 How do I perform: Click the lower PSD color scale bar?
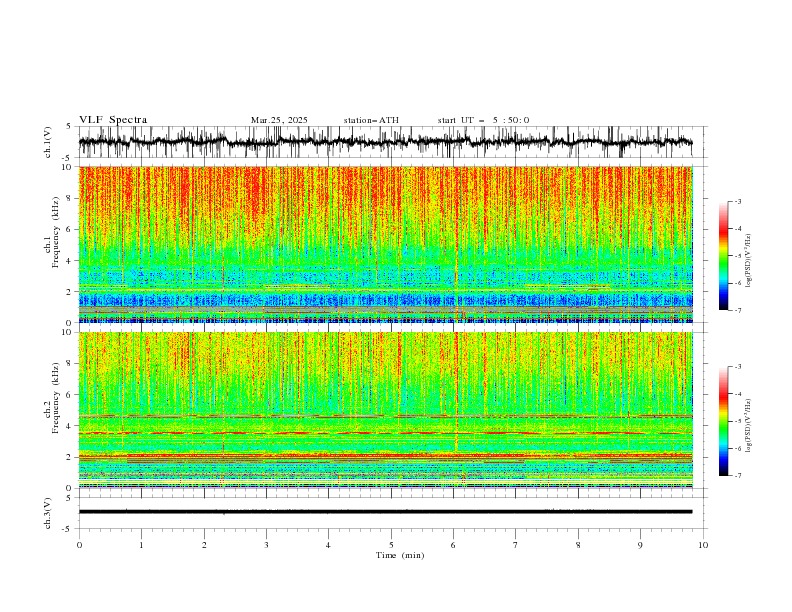[x=724, y=421]
